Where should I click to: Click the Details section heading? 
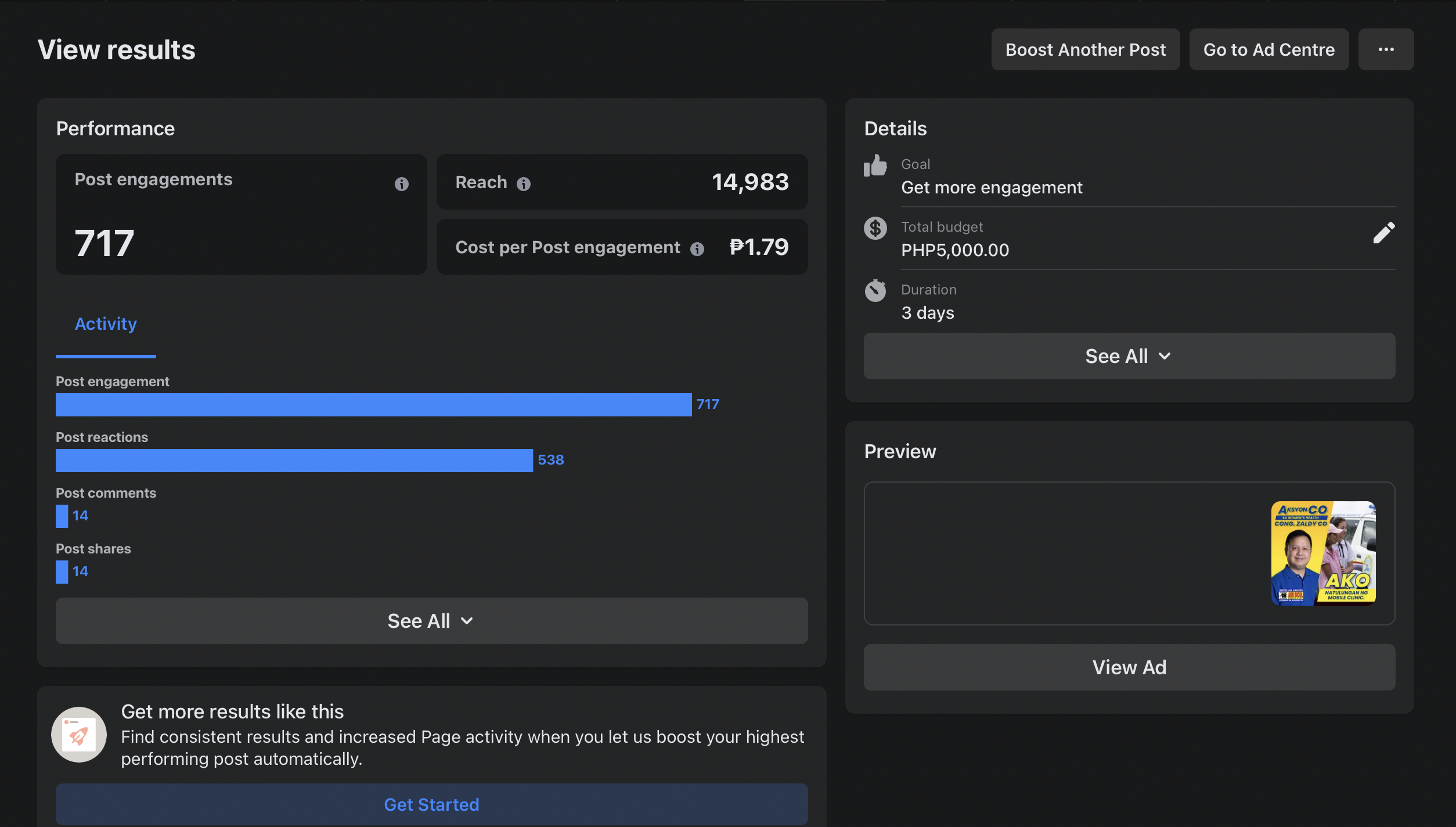tap(895, 128)
